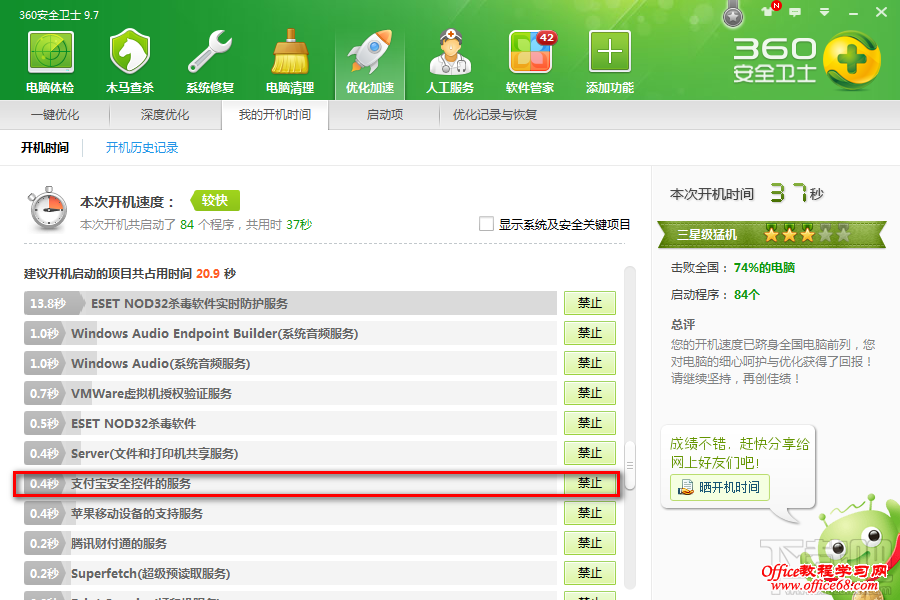Click the stopwatch boot speed icon

coord(47,209)
